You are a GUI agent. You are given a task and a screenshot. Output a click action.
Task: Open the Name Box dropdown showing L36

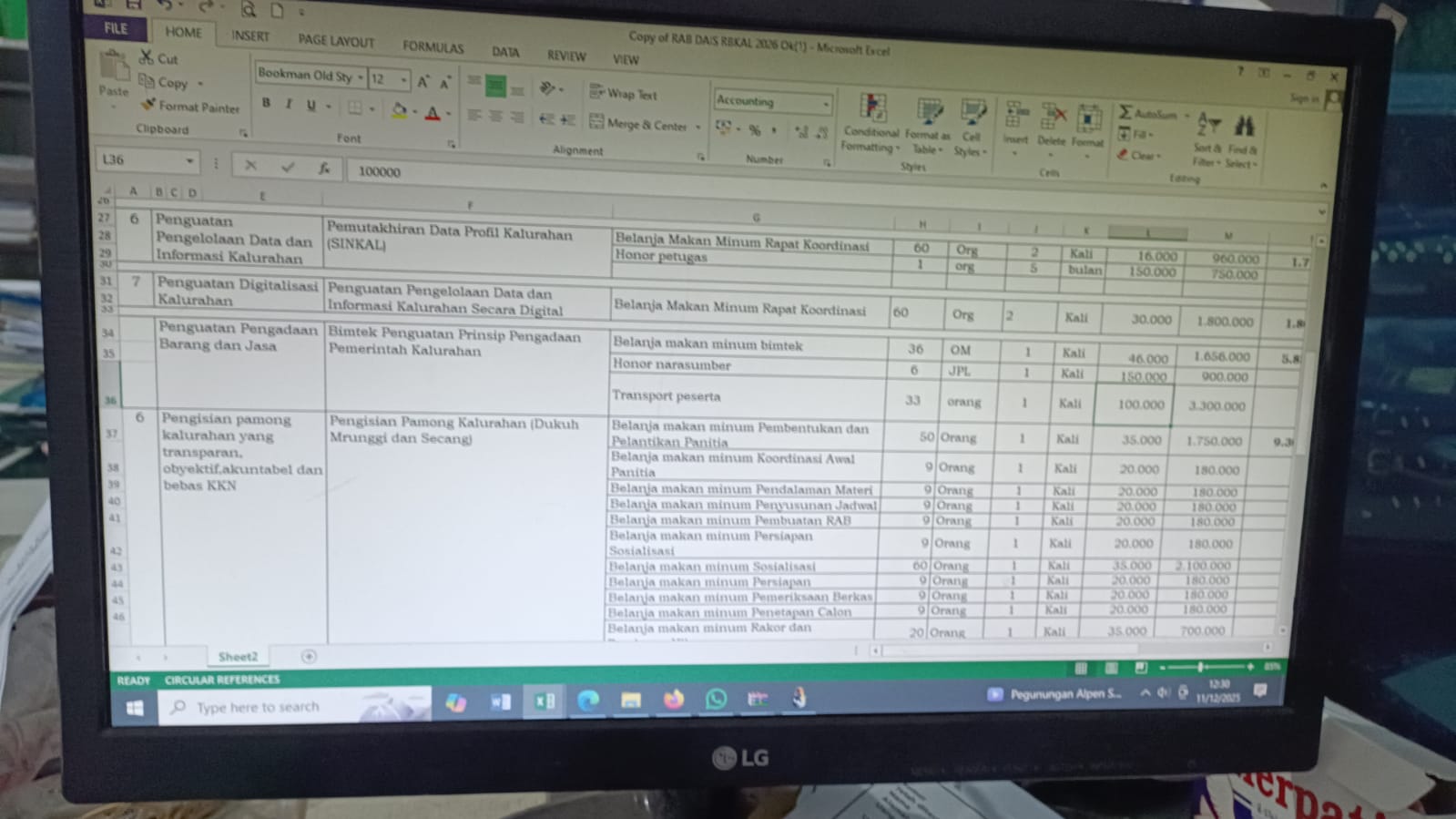(x=189, y=161)
